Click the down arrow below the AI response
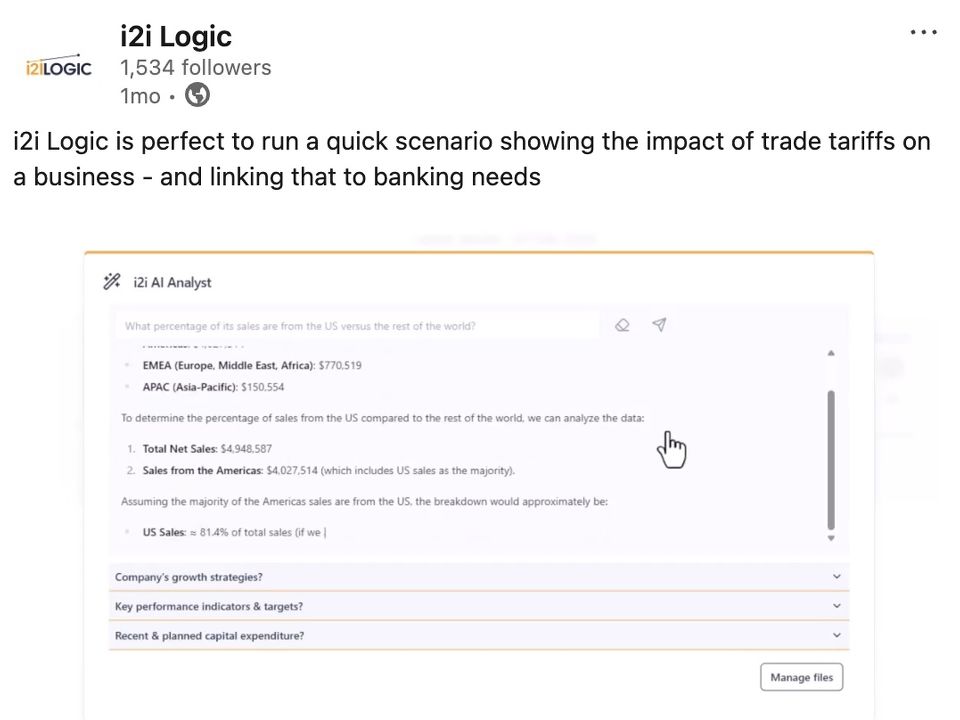Viewport: 960px width, 720px height. [x=830, y=537]
